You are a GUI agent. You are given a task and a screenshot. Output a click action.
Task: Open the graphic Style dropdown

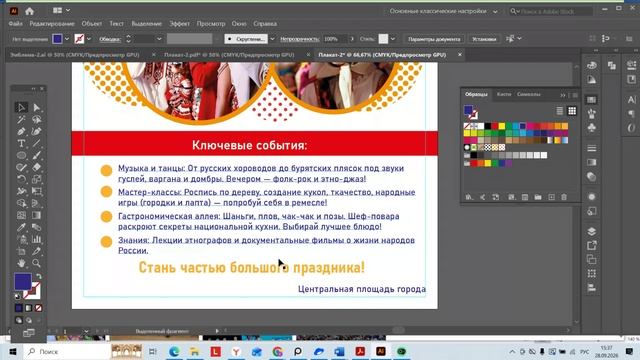click(x=393, y=39)
